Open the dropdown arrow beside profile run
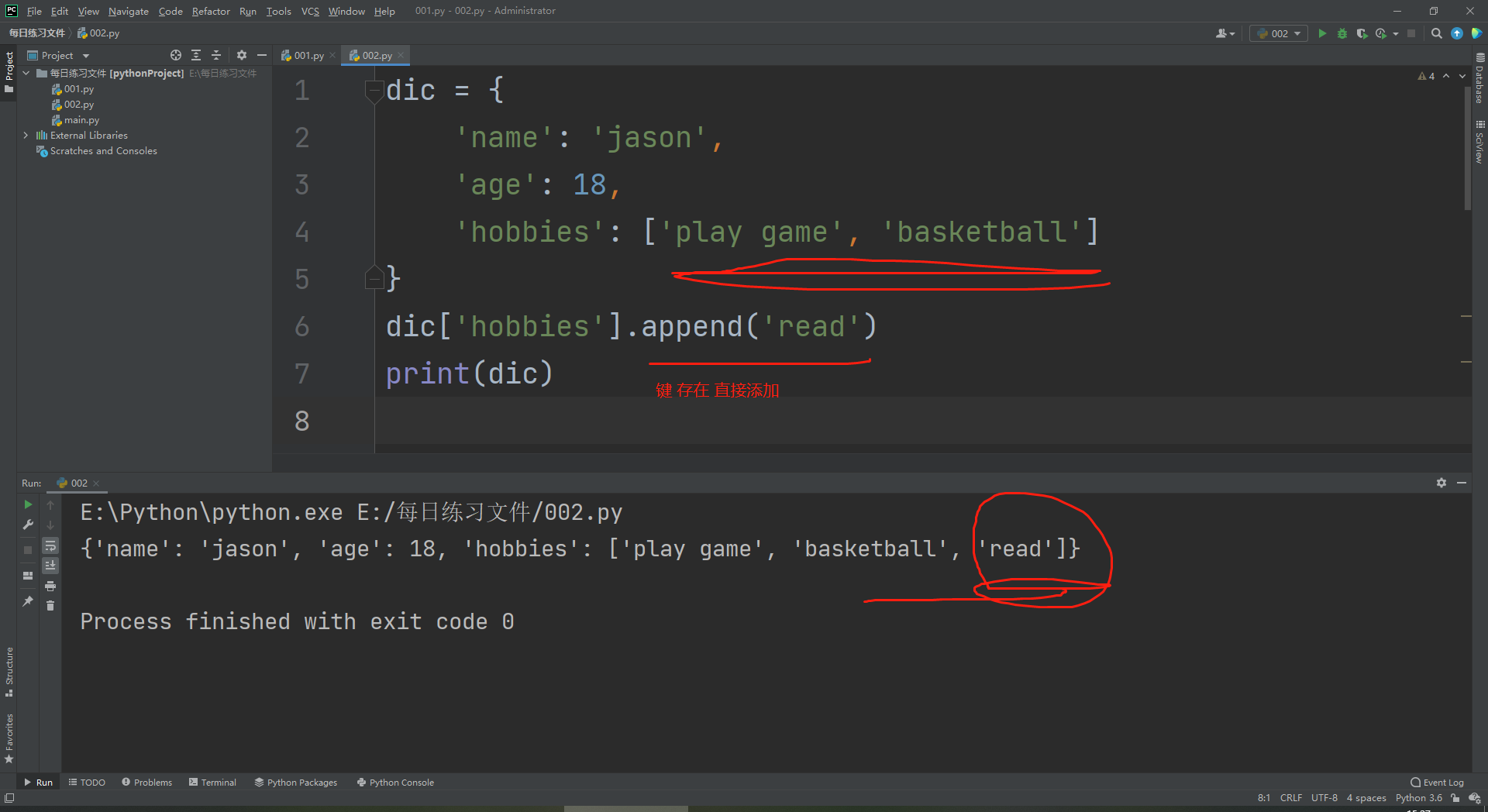Screen dimensions: 1488x812 tap(1396, 33)
